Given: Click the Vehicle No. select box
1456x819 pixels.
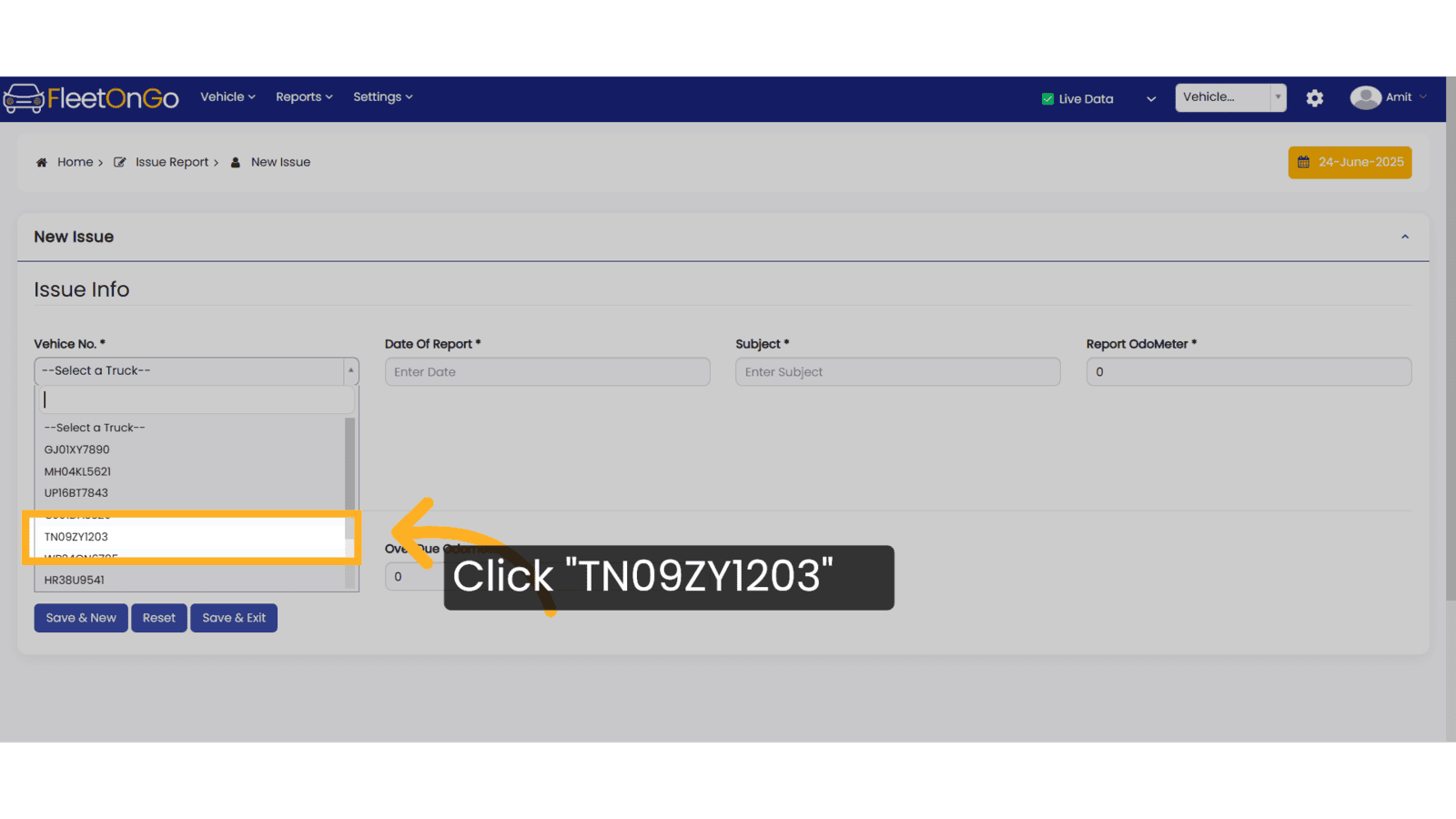Looking at the screenshot, I should coord(197,371).
